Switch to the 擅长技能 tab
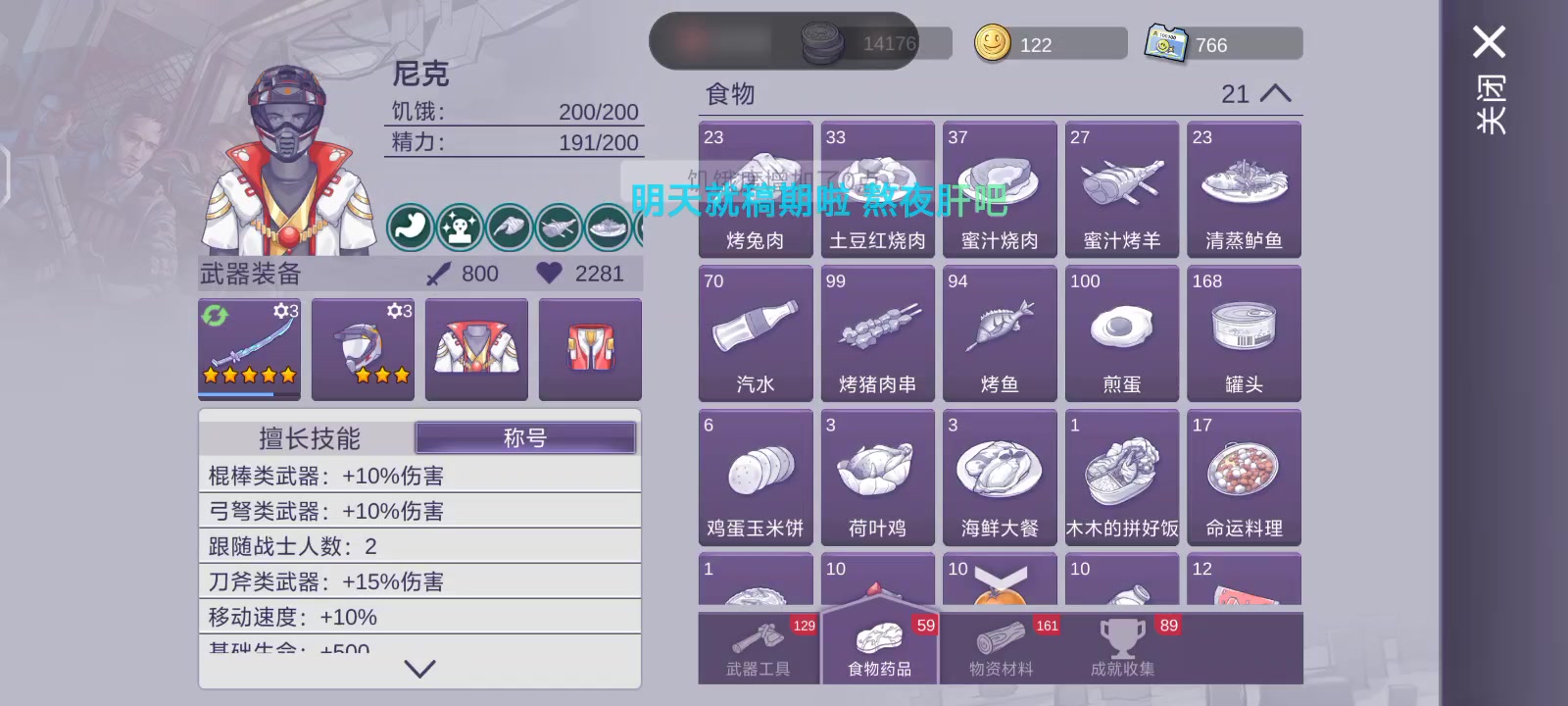Screen dimensions: 1568x706 [x=309, y=437]
